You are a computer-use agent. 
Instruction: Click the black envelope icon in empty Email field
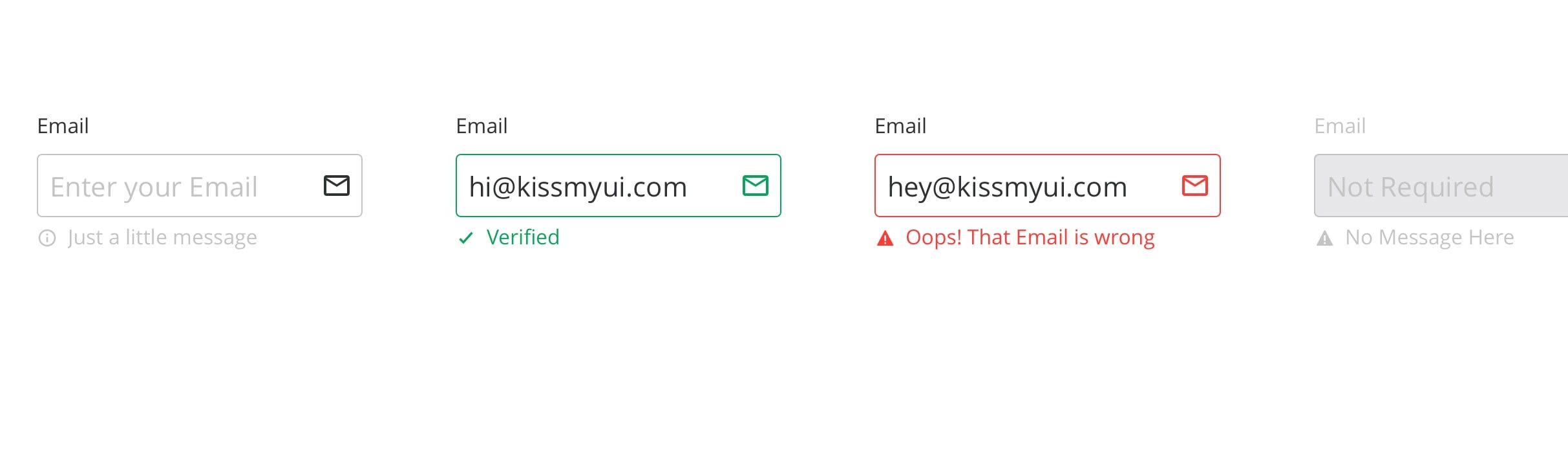click(337, 186)
